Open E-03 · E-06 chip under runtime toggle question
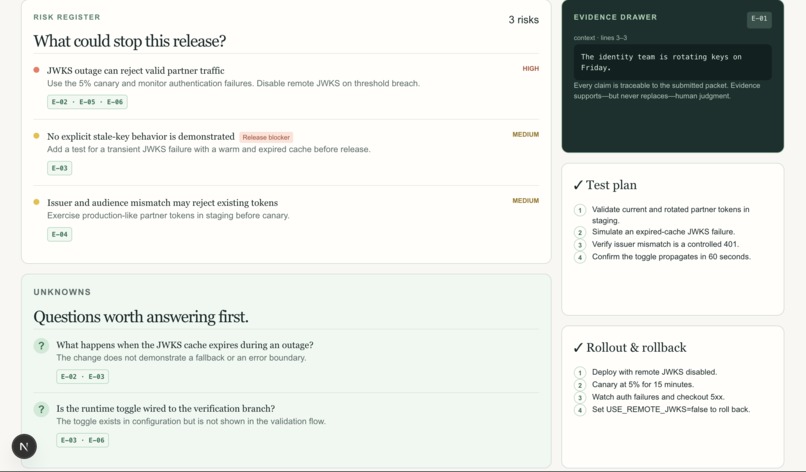The image size is (806, 472). [x=82, y=440]
